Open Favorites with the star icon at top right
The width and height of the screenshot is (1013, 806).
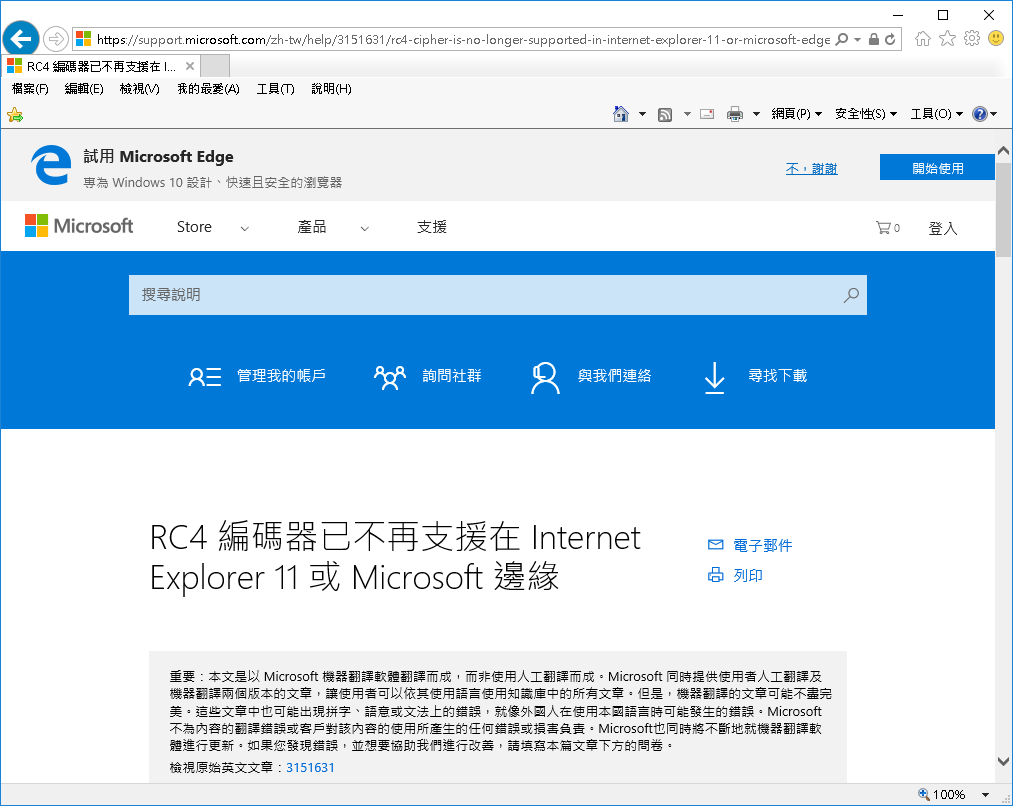click(x=947, y=39)
